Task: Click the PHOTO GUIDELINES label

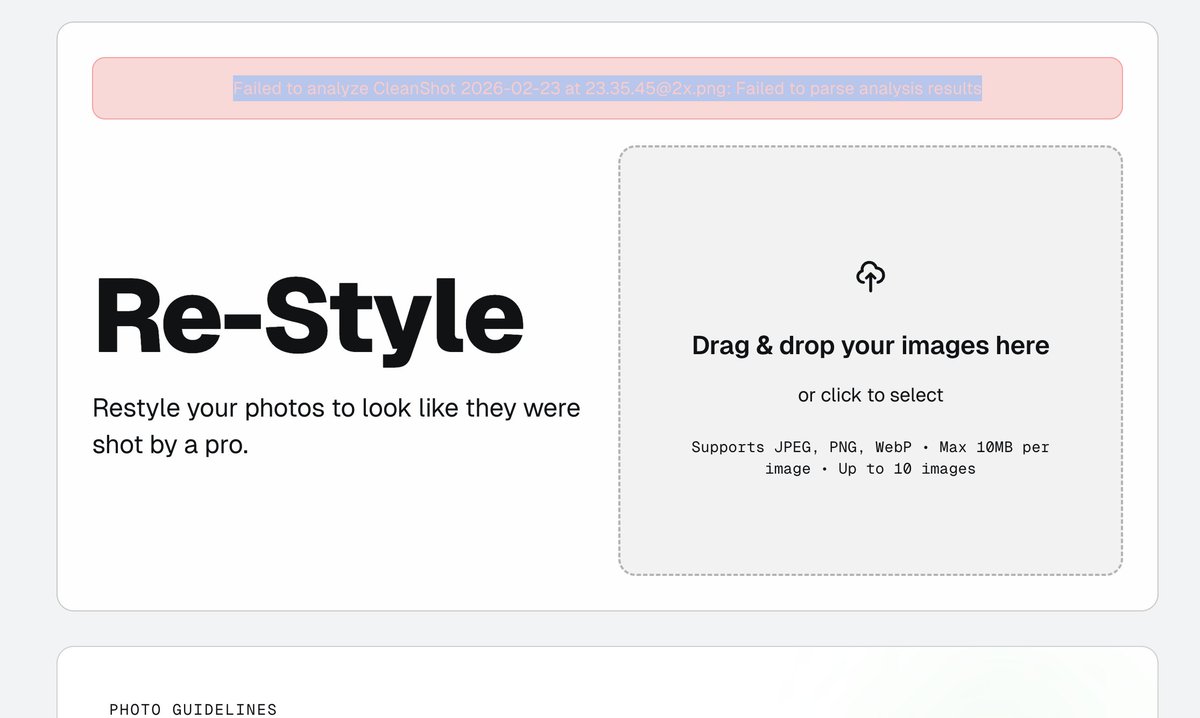Action: 193,709
